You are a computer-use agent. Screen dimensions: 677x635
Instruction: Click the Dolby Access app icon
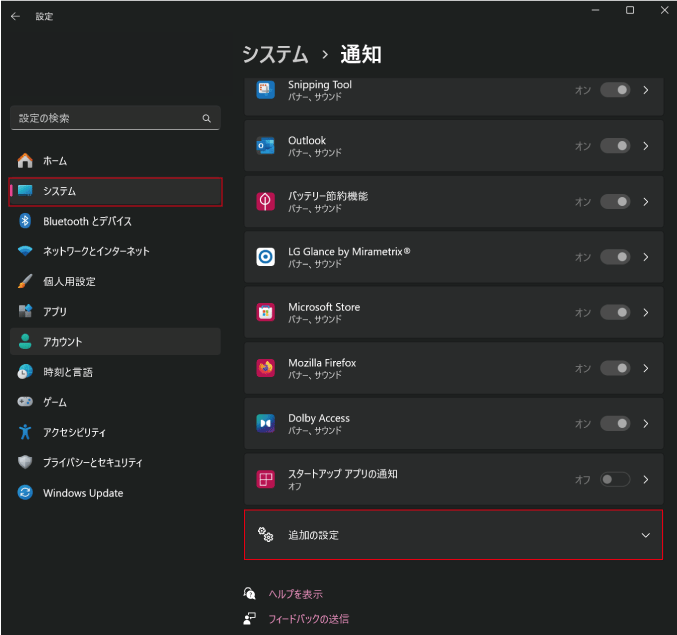point(265,423)
